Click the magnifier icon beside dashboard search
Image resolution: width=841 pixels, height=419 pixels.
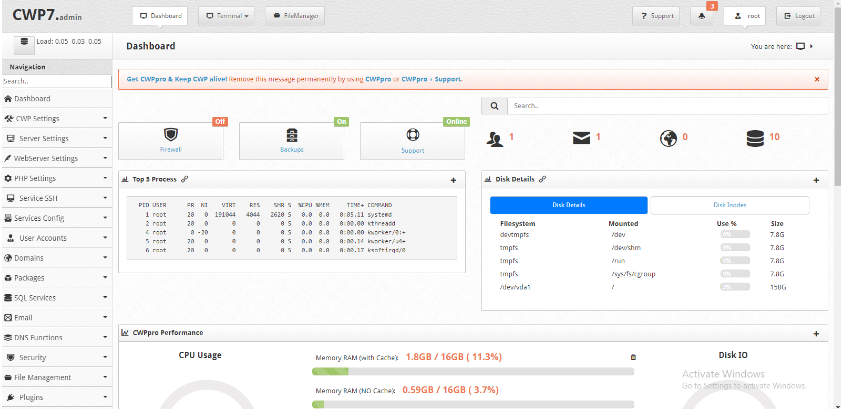tap(494, 106)
